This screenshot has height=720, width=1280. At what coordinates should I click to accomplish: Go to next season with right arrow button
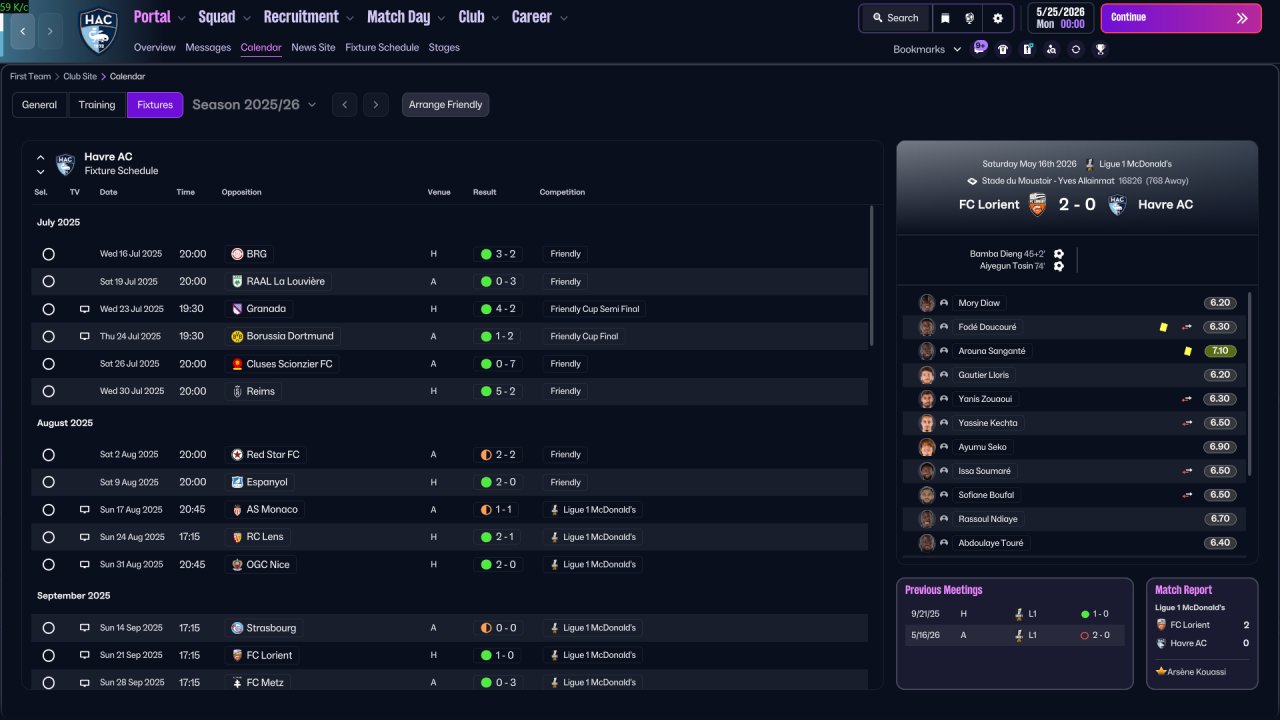(x=376, y=105)
